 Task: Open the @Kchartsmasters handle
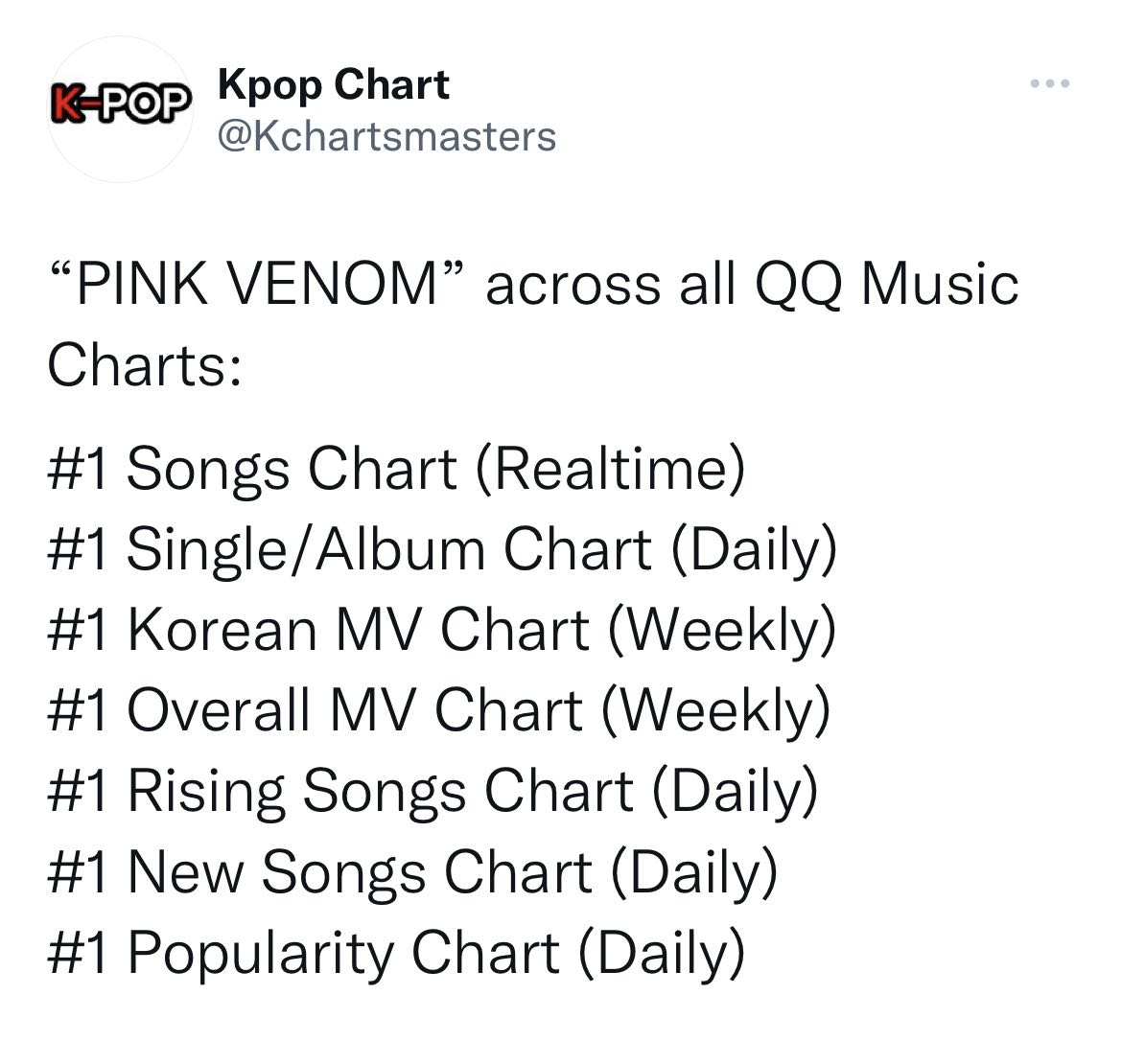tap(386, 136)
